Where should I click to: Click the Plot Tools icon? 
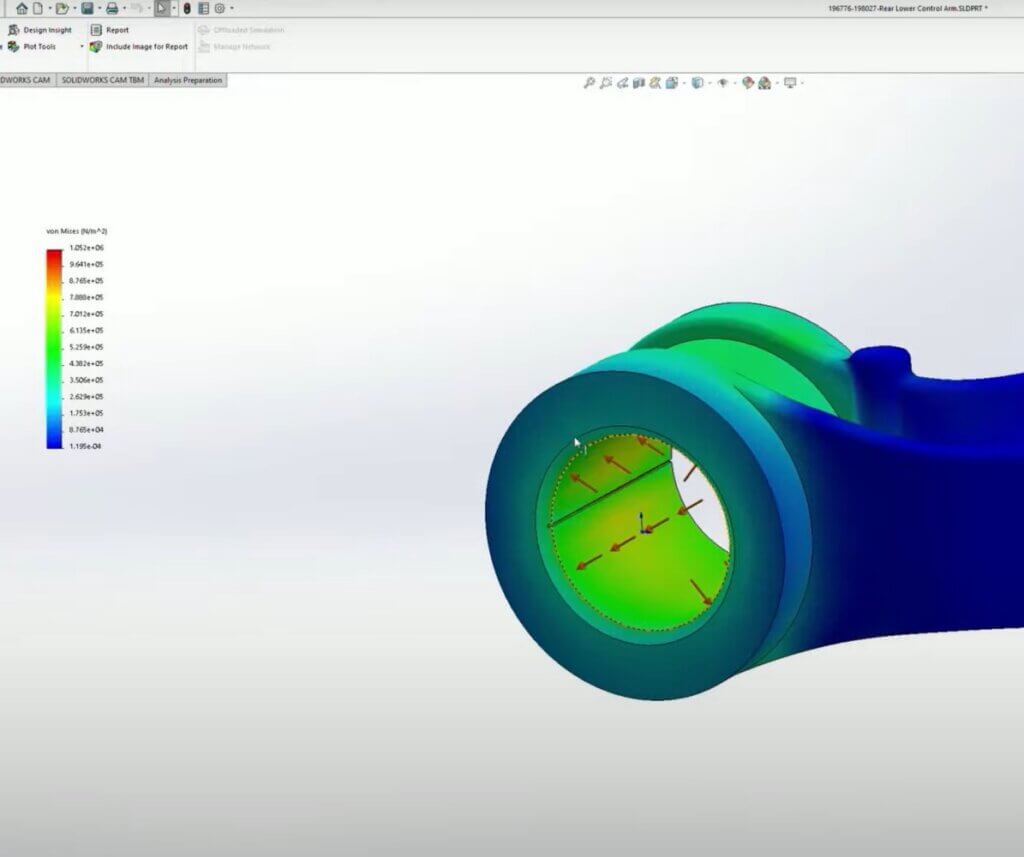pyautogui.click(x=14, y=46)
